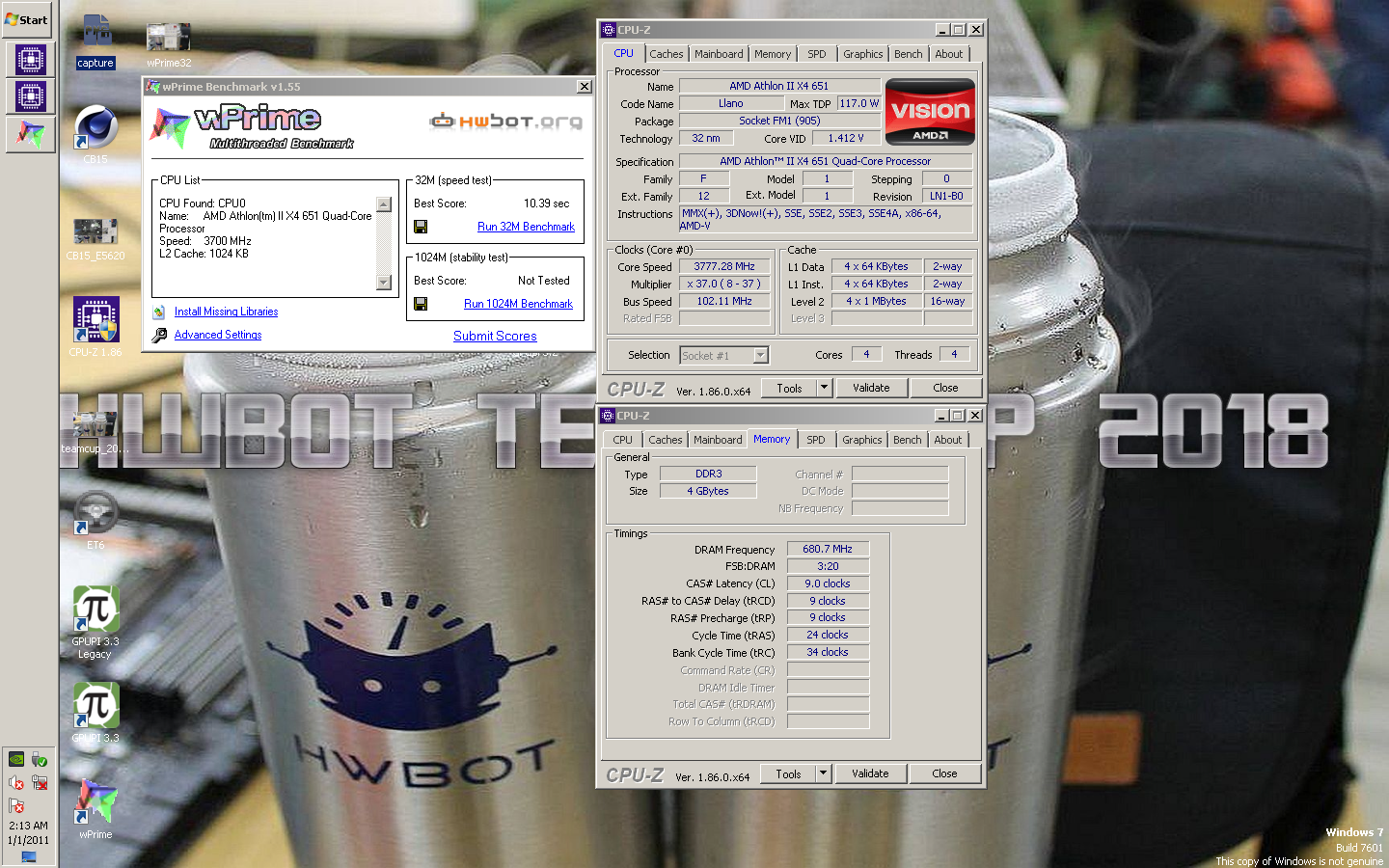Image resolution: width=1389 pixels, height=868 pixels.
Task: Open the Socket #1 selection dropdown
Action: [x=724, y=356]
